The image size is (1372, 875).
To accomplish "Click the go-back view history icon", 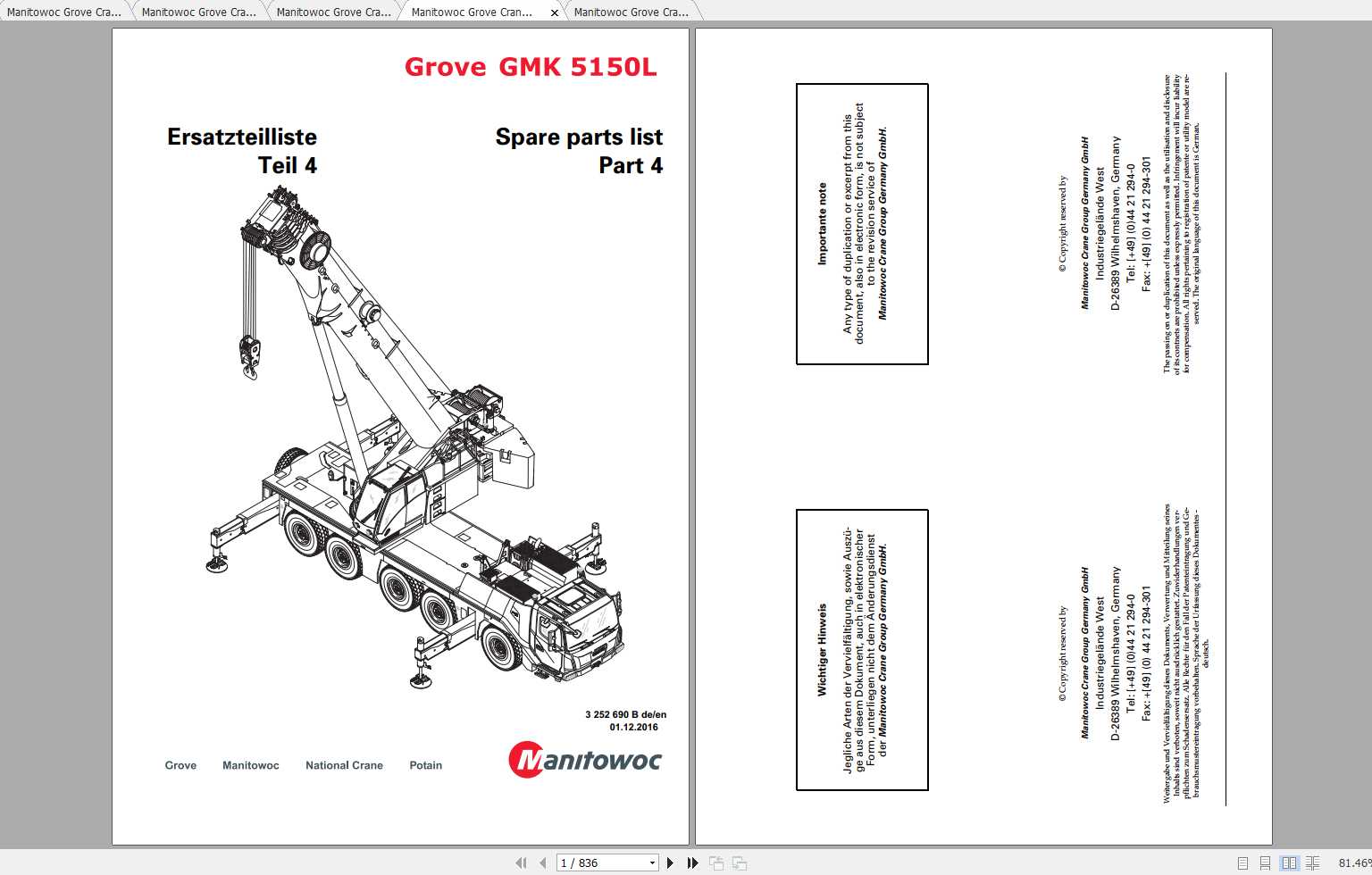I will pos(715,862).
